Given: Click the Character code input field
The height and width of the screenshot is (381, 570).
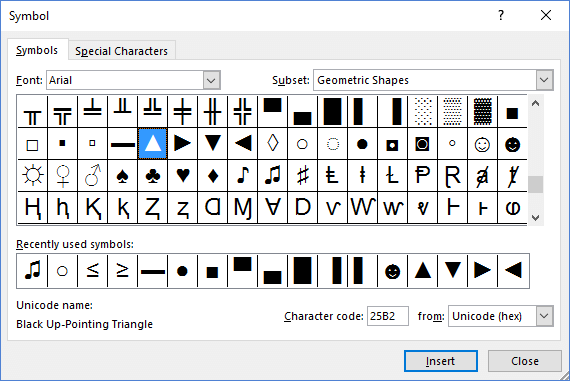Looking at the screenshot, I should pyautogui.click(x=388, y=316).
